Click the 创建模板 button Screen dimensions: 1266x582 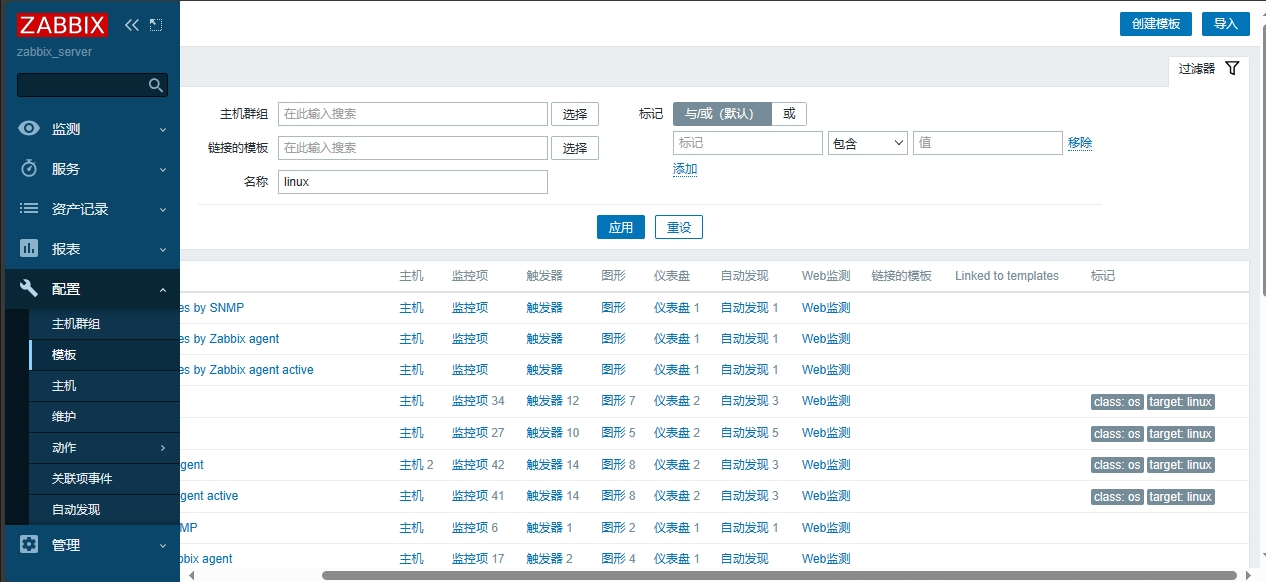coord(1155,24)
